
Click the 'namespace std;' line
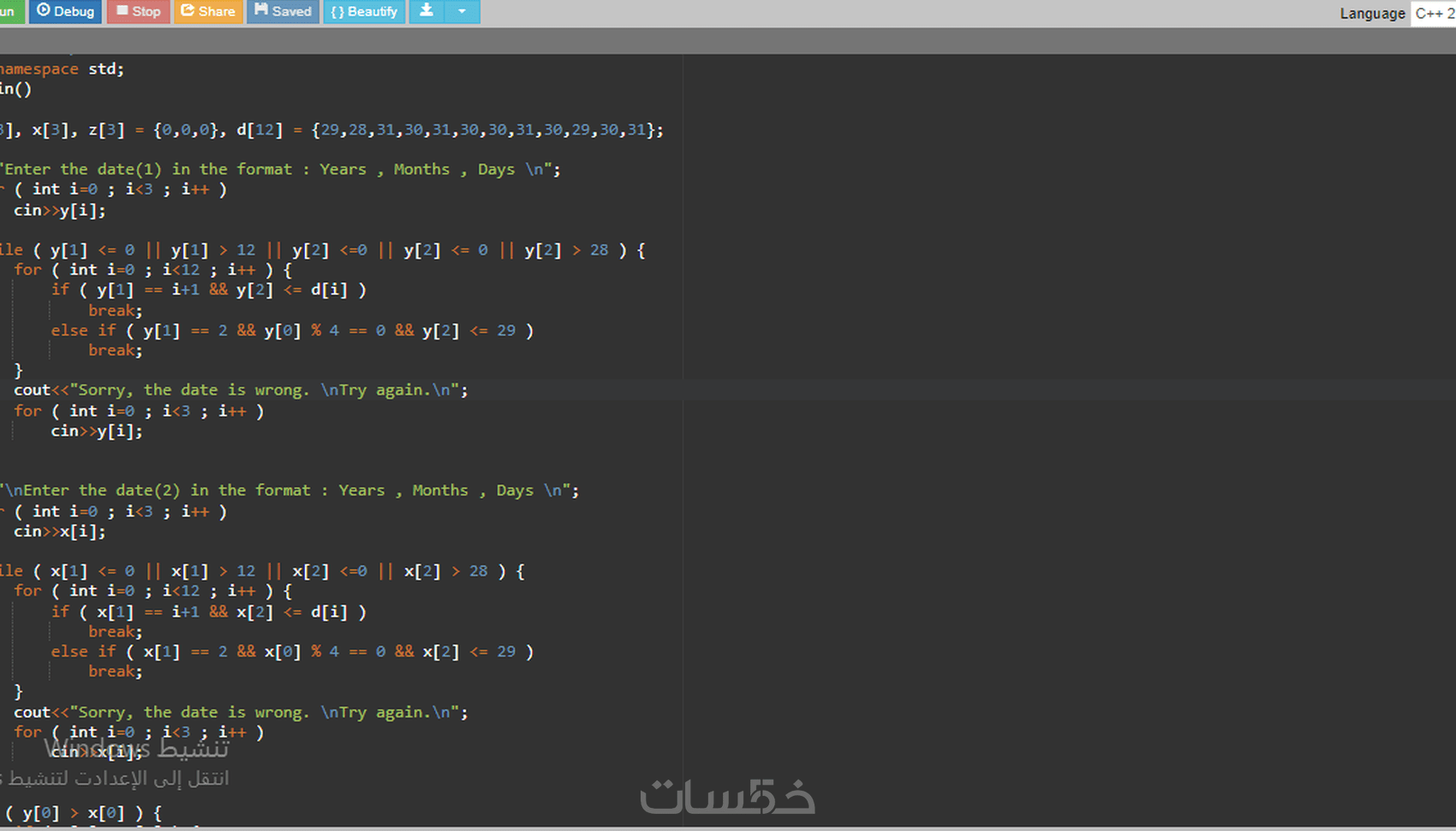pyautogui.click(x=62, y=69)
